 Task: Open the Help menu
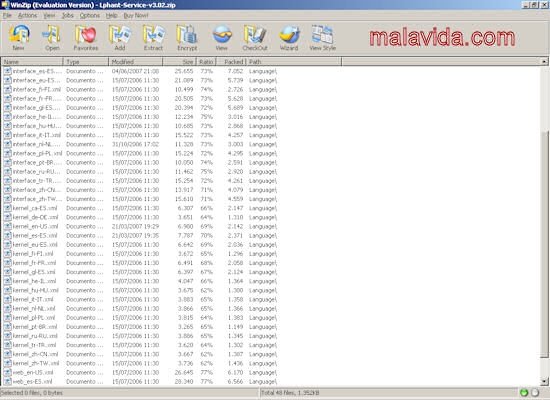click(x=112, y=15)
